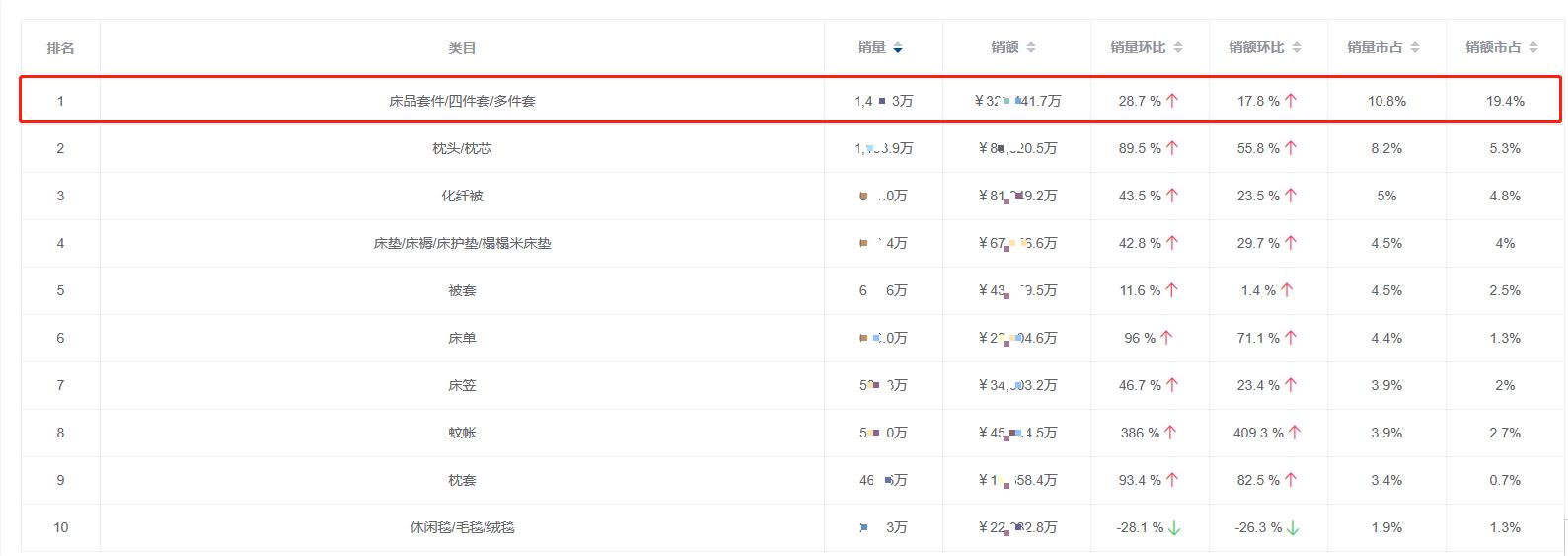Viewport: 1568px width, 556px height.
Task: Click the 排名 column header
Action: (x=60, y=48)
